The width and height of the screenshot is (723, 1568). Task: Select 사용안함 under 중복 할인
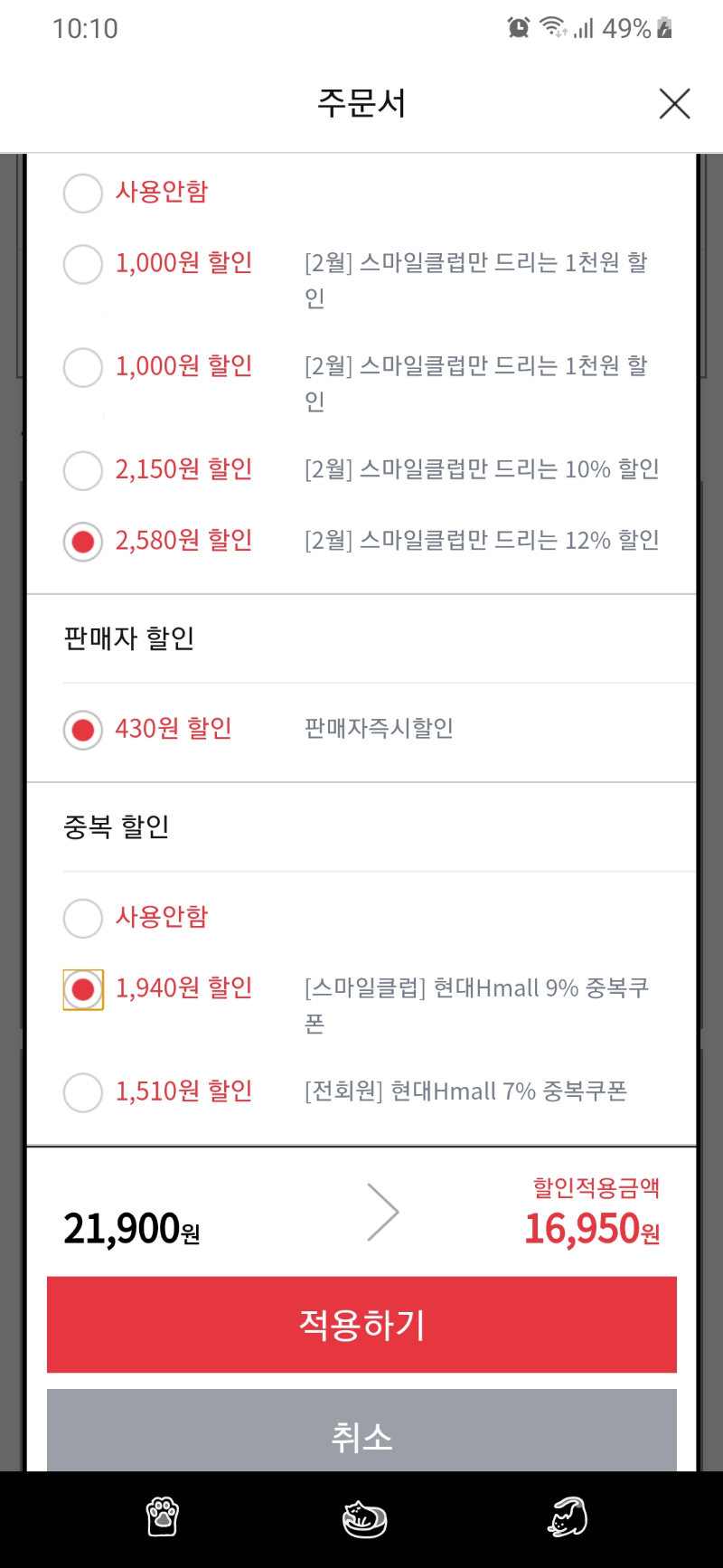coord(83,918)
